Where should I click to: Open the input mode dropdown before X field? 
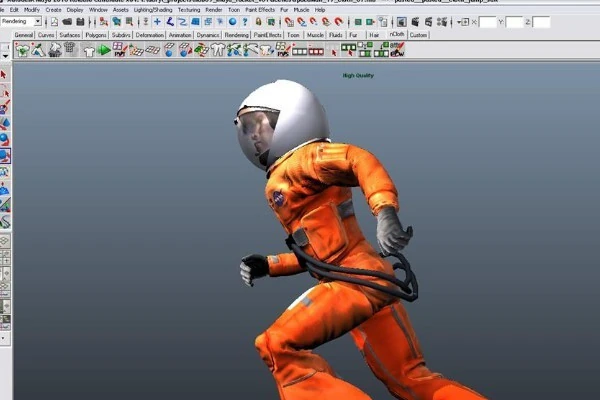coord(463,22)
